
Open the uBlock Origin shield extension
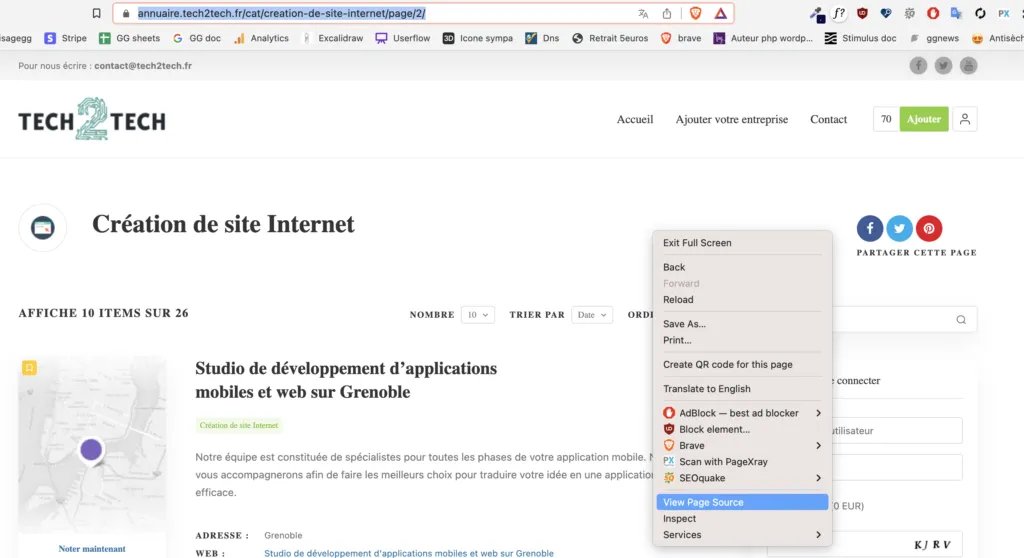tap(862, 13)
